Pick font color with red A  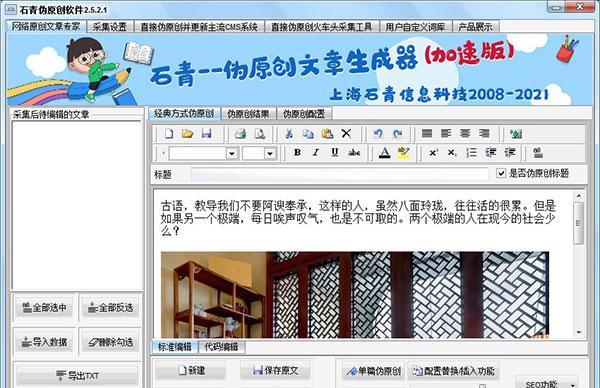point(385,153)
